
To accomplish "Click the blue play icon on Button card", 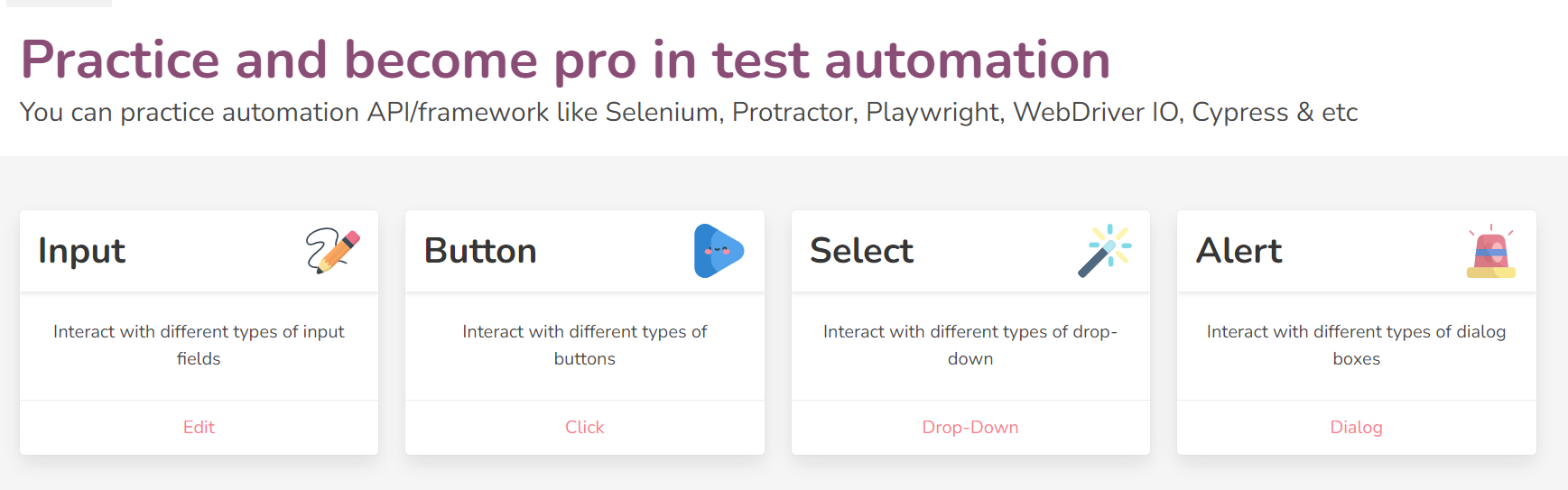I will (x=719, y=251).
